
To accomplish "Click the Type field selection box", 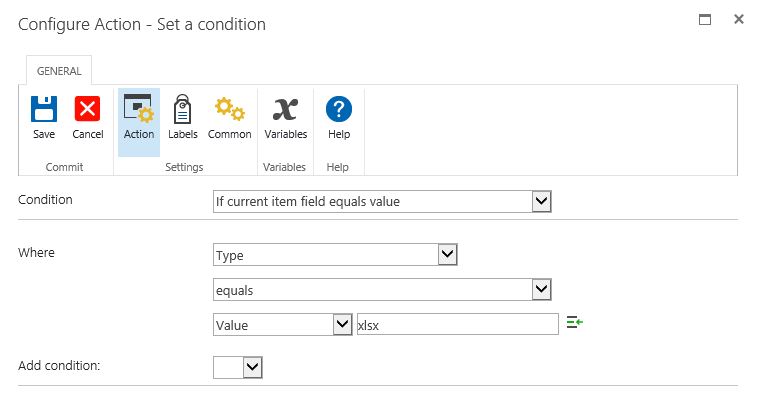I will [335, 255].
